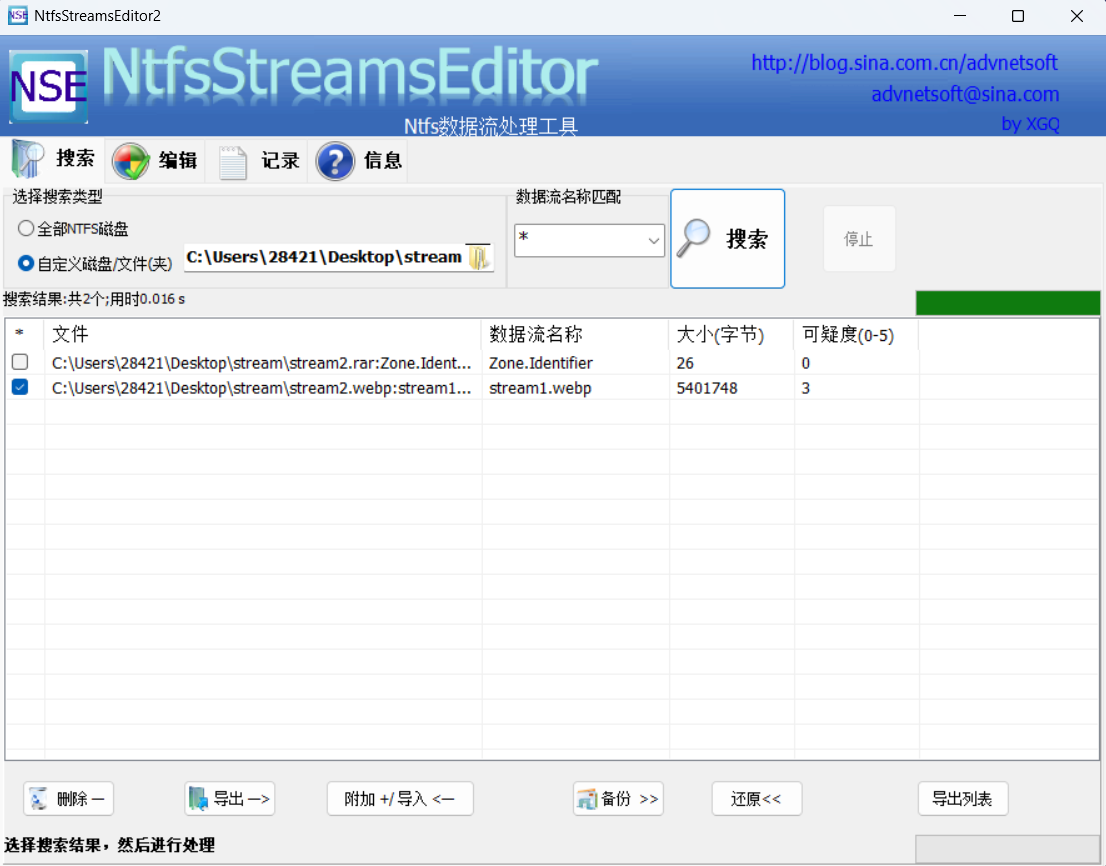Sort by the 可疑度(0-5) column header
1106x866 pixels.
[x=856, y=334]
